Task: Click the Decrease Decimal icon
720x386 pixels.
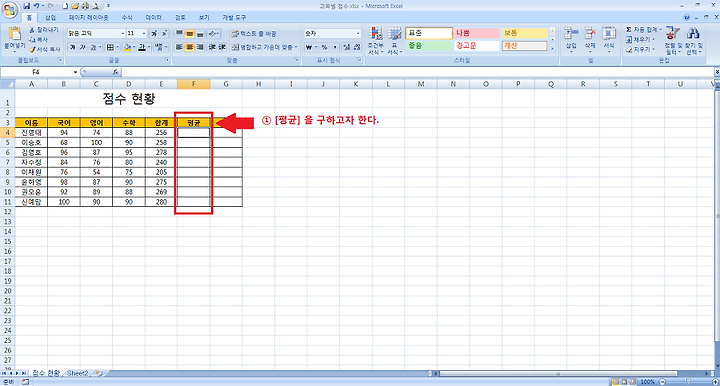Action: coord(357,47)
